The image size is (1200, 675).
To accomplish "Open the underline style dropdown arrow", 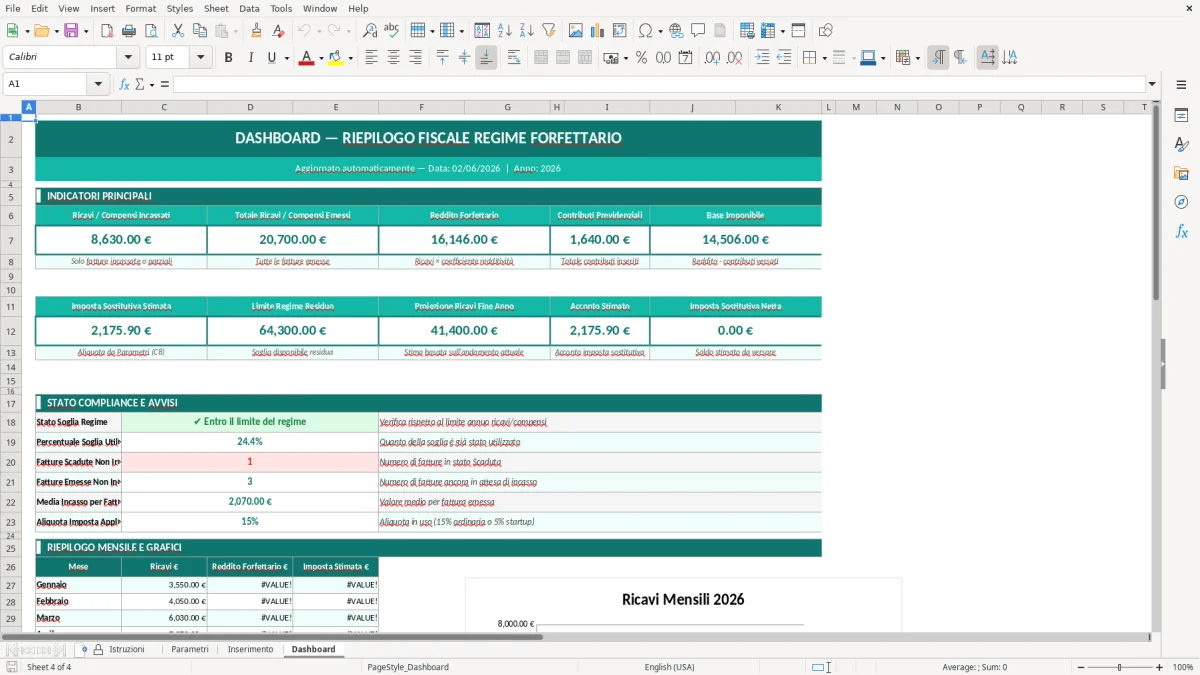I will coord(286,58).
